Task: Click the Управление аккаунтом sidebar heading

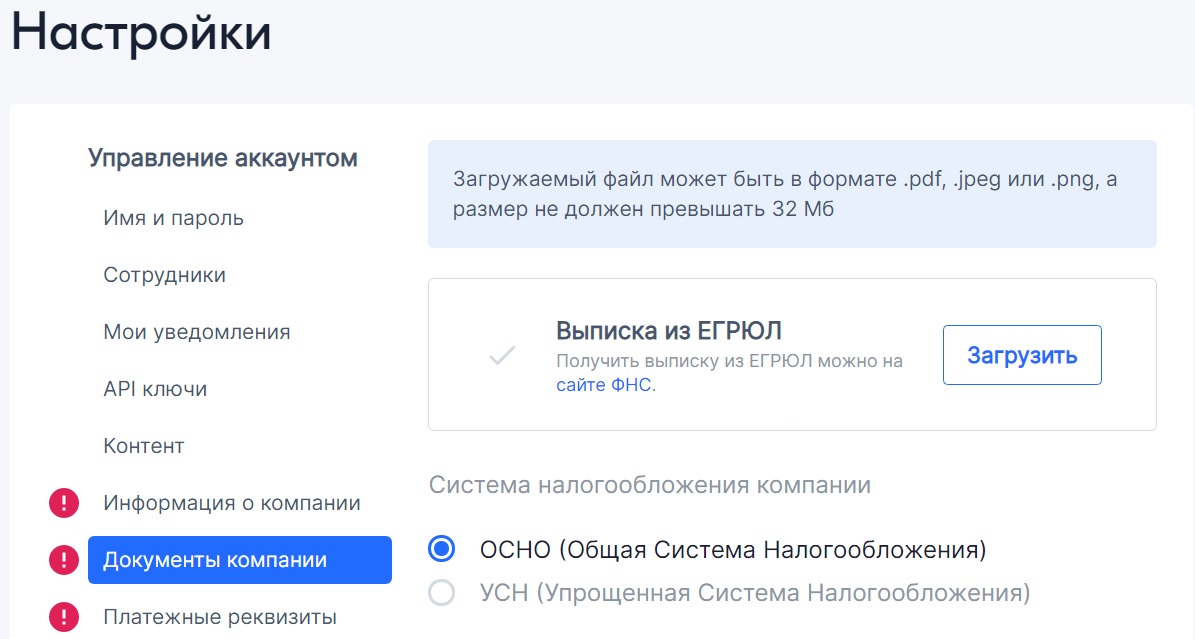Action: (x=223, y=158)
